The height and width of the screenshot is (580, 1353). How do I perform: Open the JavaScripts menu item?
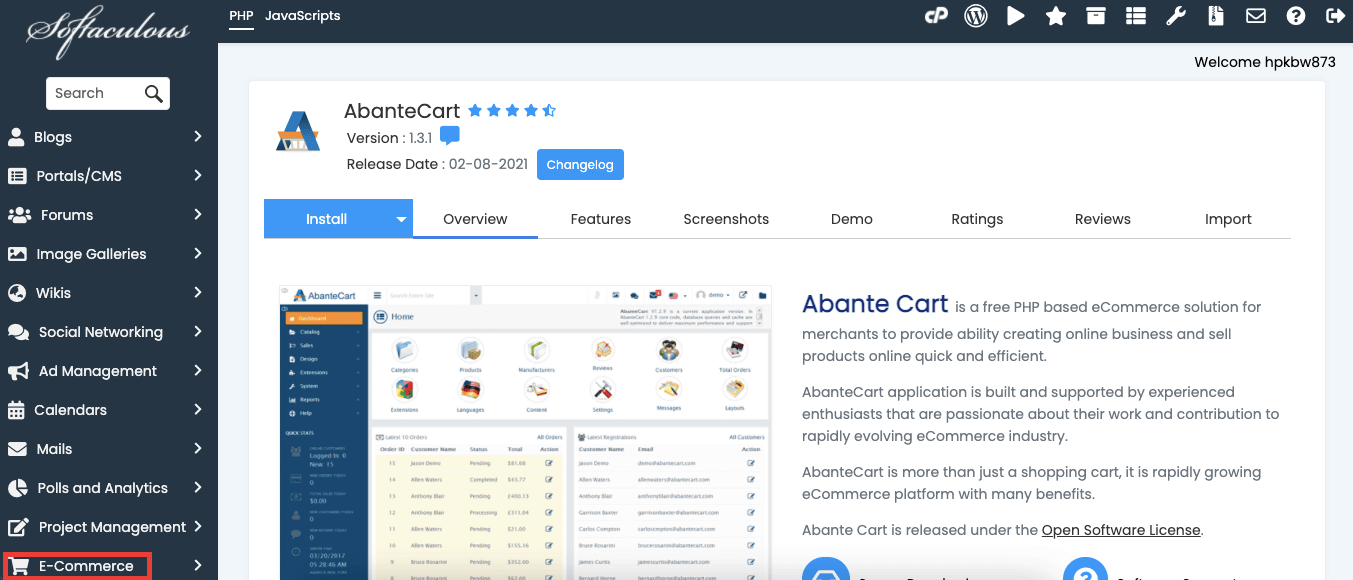302,16
